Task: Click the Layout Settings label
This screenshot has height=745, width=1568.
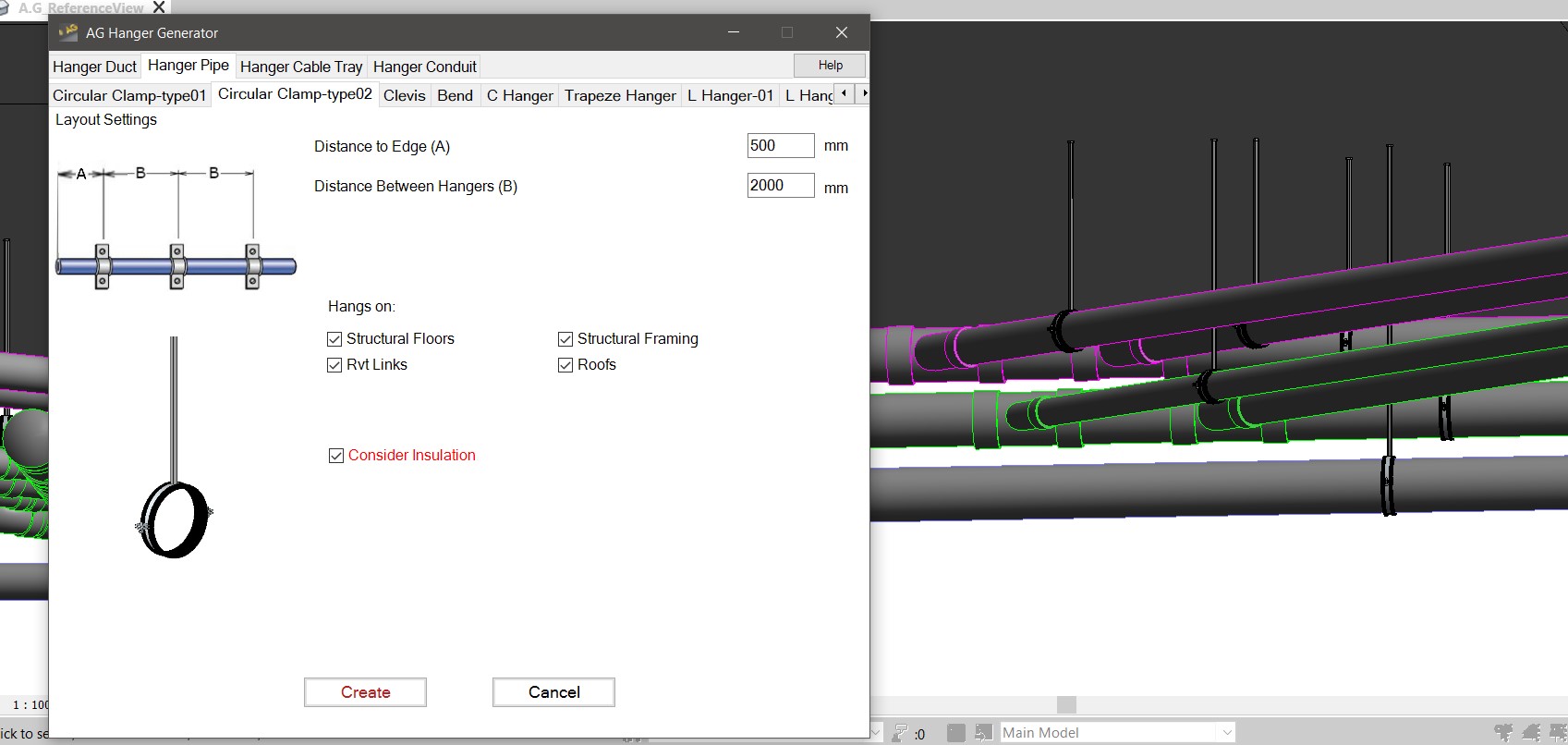Action: point(106,120)
